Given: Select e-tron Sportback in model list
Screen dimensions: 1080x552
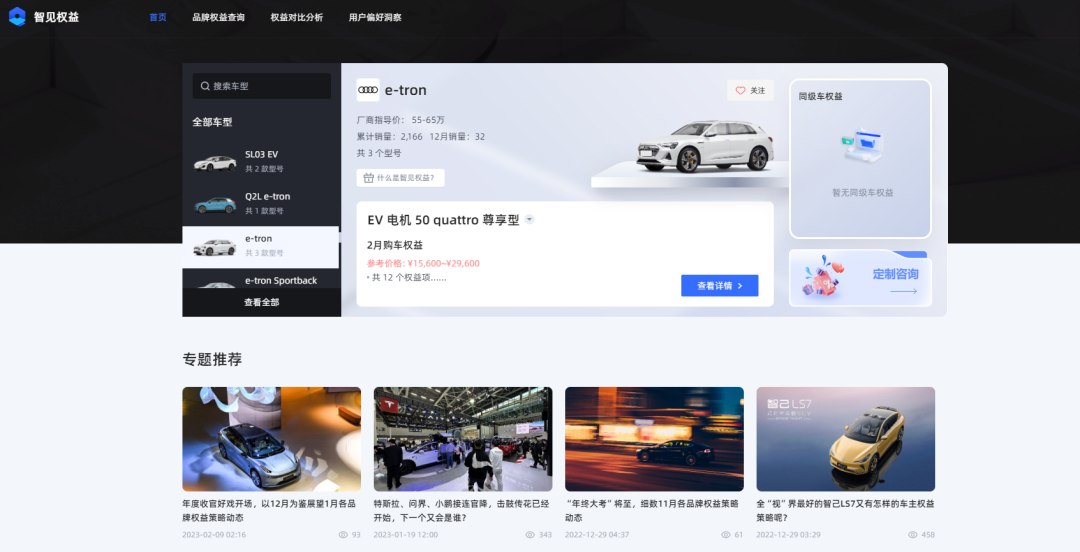Looking at the screenshot, I should pos(260,279).
